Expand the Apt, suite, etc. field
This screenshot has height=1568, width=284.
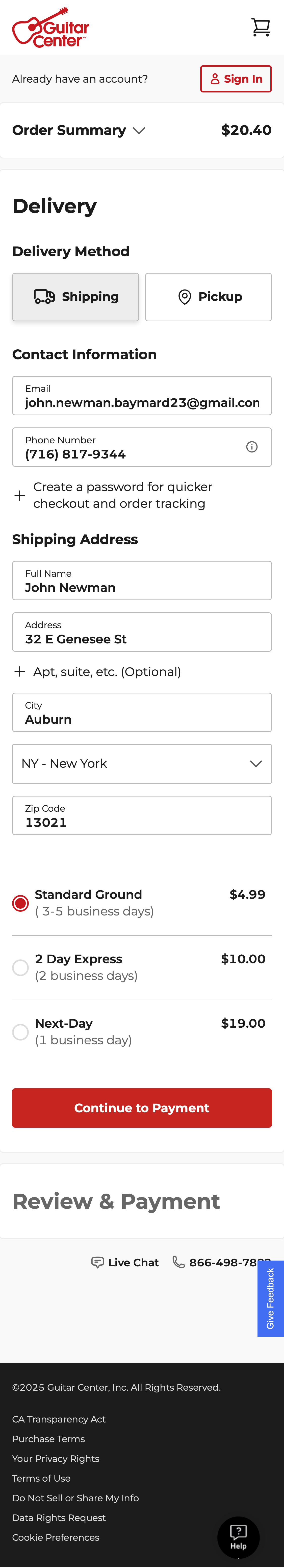click(19, 671)
